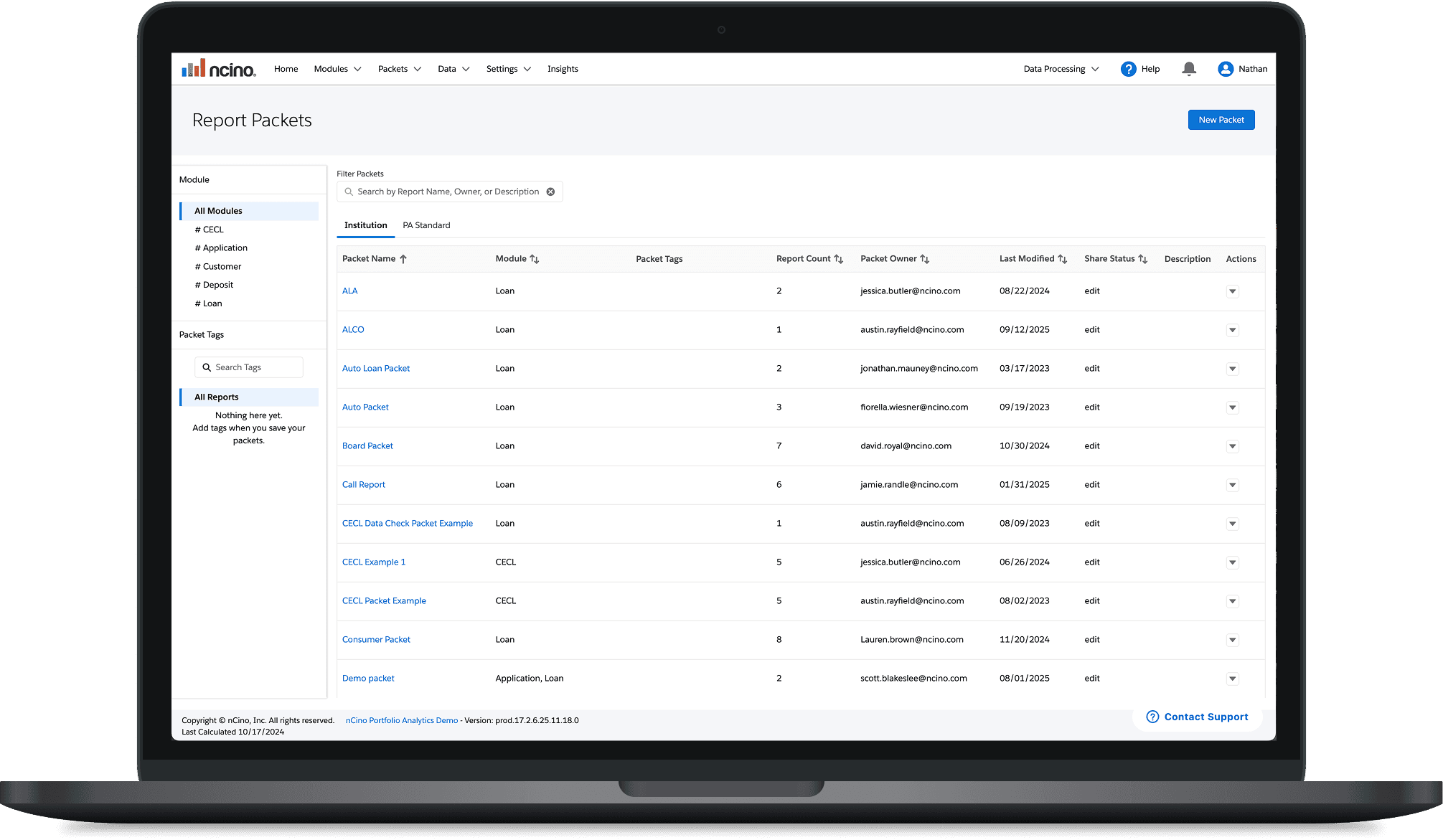This screenshot has width=1443, height=840.
Task: Clear the packet filter search field
Action: click(550, 192)
